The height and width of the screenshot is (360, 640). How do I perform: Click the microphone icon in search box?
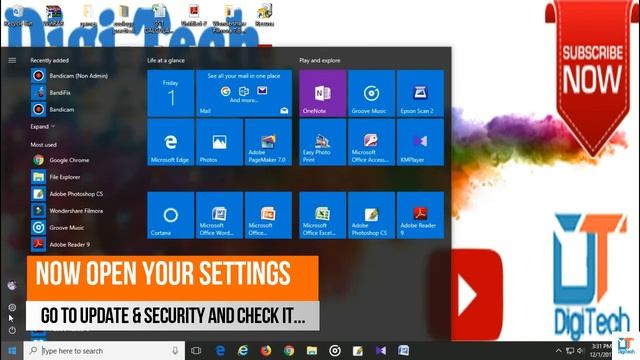tap(175, 351)
